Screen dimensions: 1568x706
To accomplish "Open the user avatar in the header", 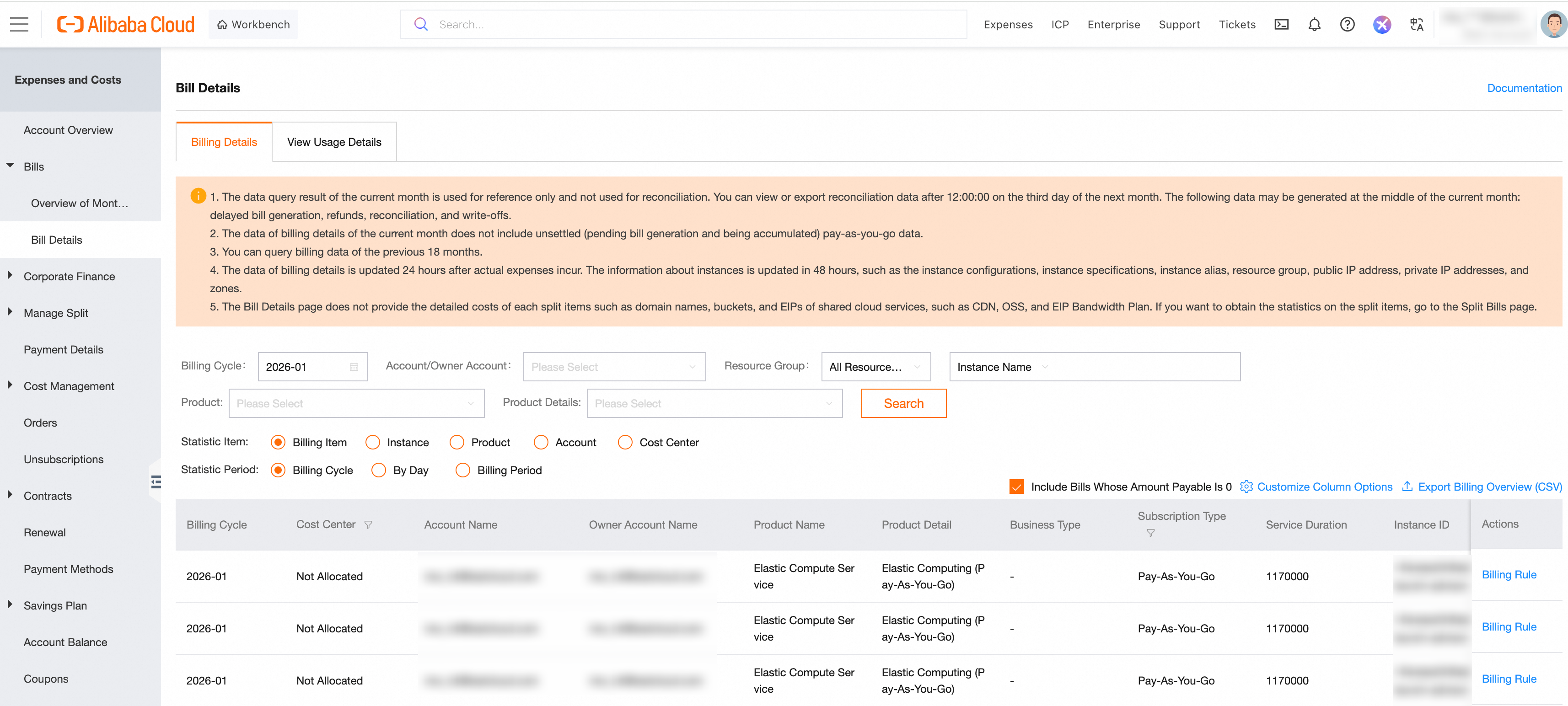I will point(1553,24).
